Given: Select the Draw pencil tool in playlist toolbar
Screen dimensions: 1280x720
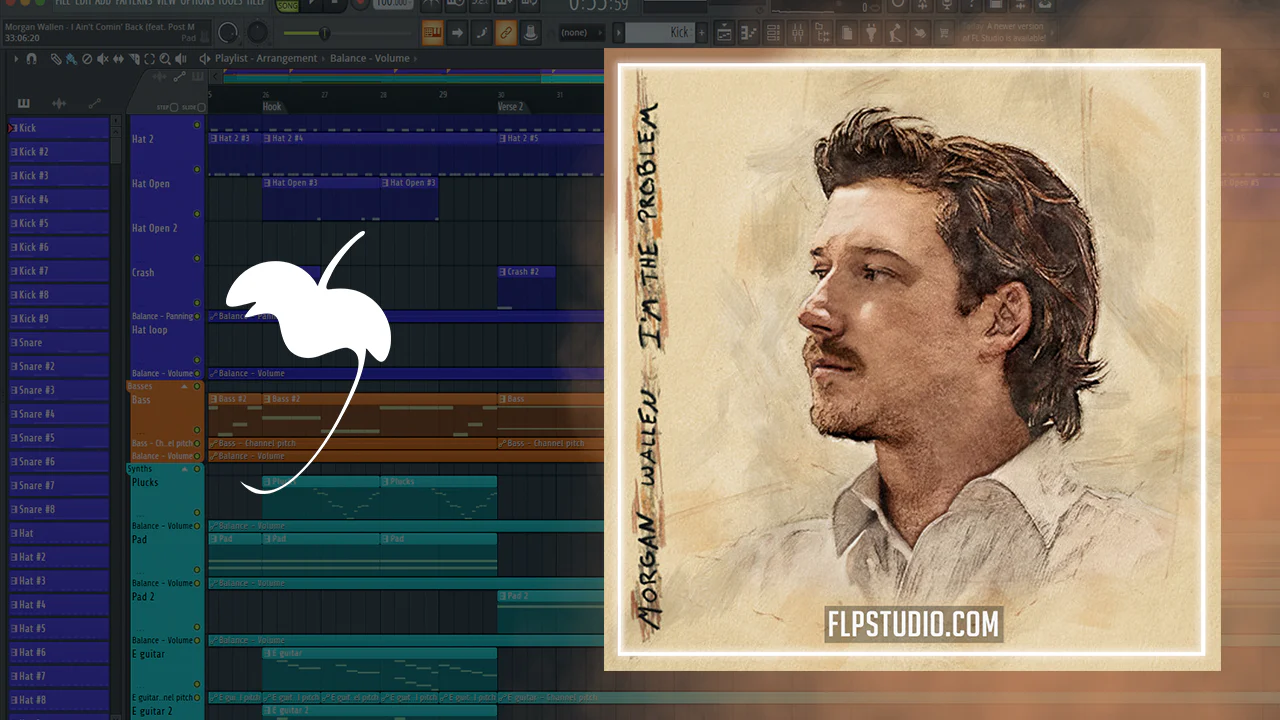Looking at the screenshot, I should coord(56,59).
